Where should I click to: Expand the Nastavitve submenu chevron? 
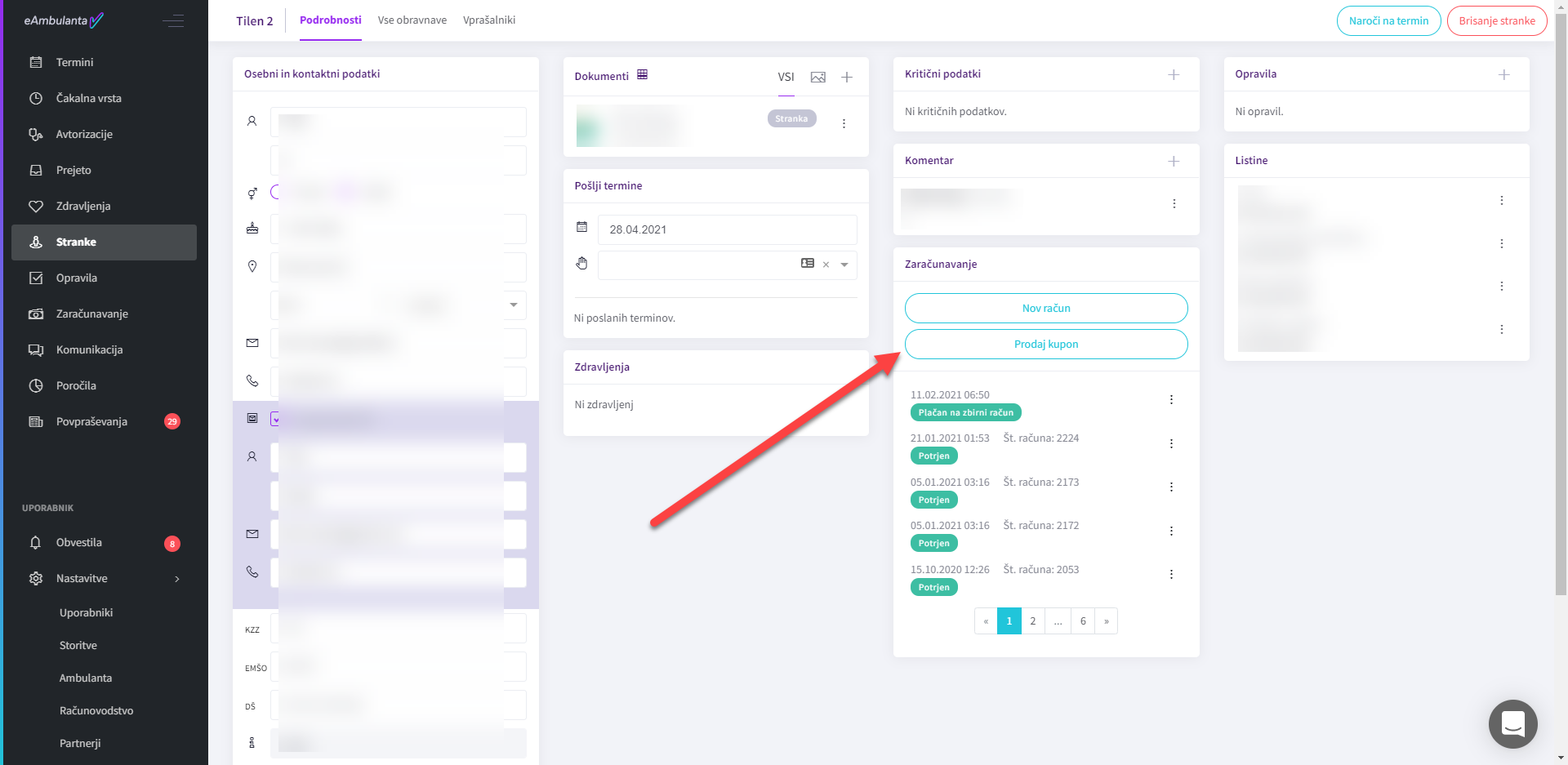click(x=177, y=579)
